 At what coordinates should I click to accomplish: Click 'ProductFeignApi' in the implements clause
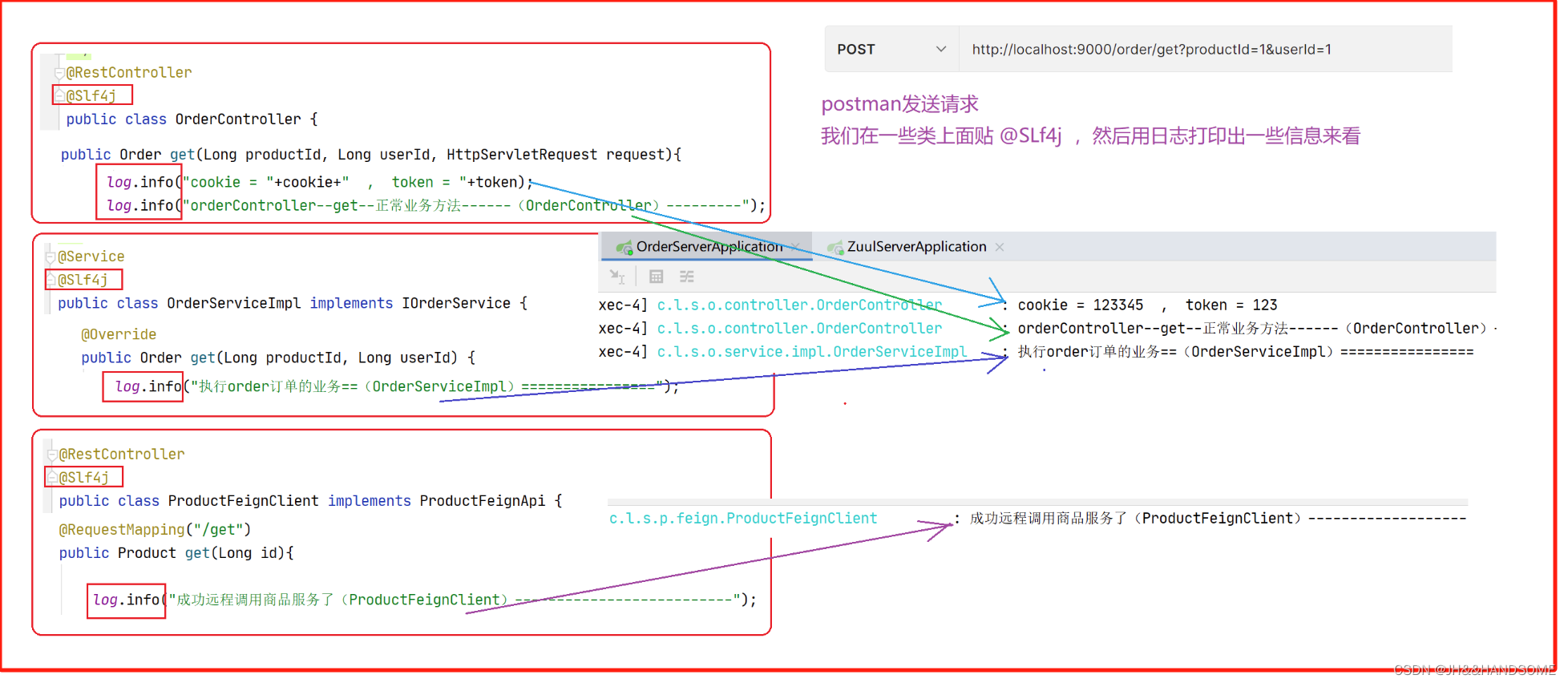pyautogui.click(x=483, y=500)
